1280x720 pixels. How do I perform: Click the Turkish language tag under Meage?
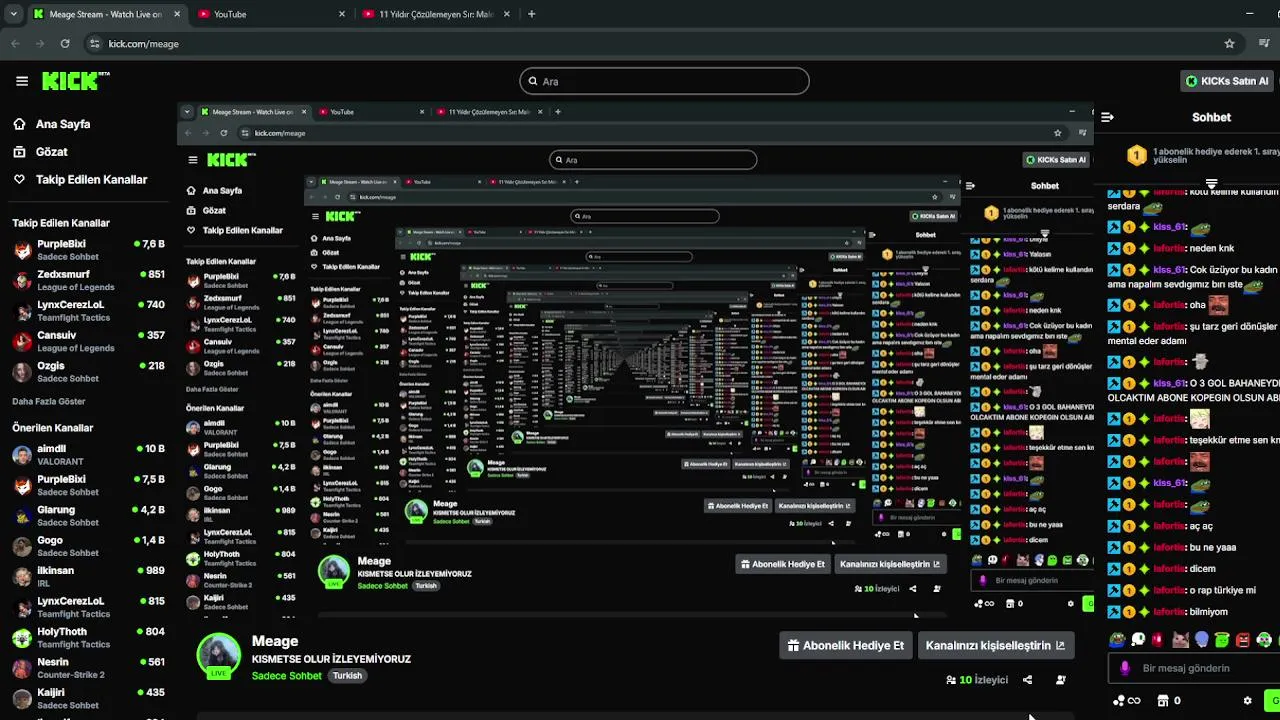pyautogui.click(x=347, y=676)
